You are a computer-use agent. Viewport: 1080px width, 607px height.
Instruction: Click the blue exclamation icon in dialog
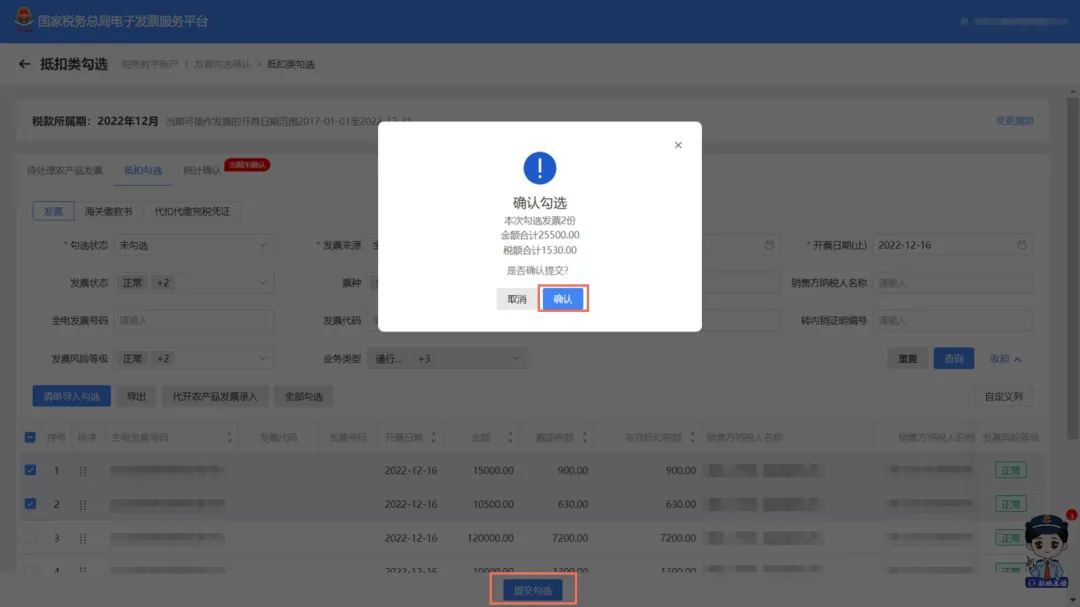(x=539, y=168)
